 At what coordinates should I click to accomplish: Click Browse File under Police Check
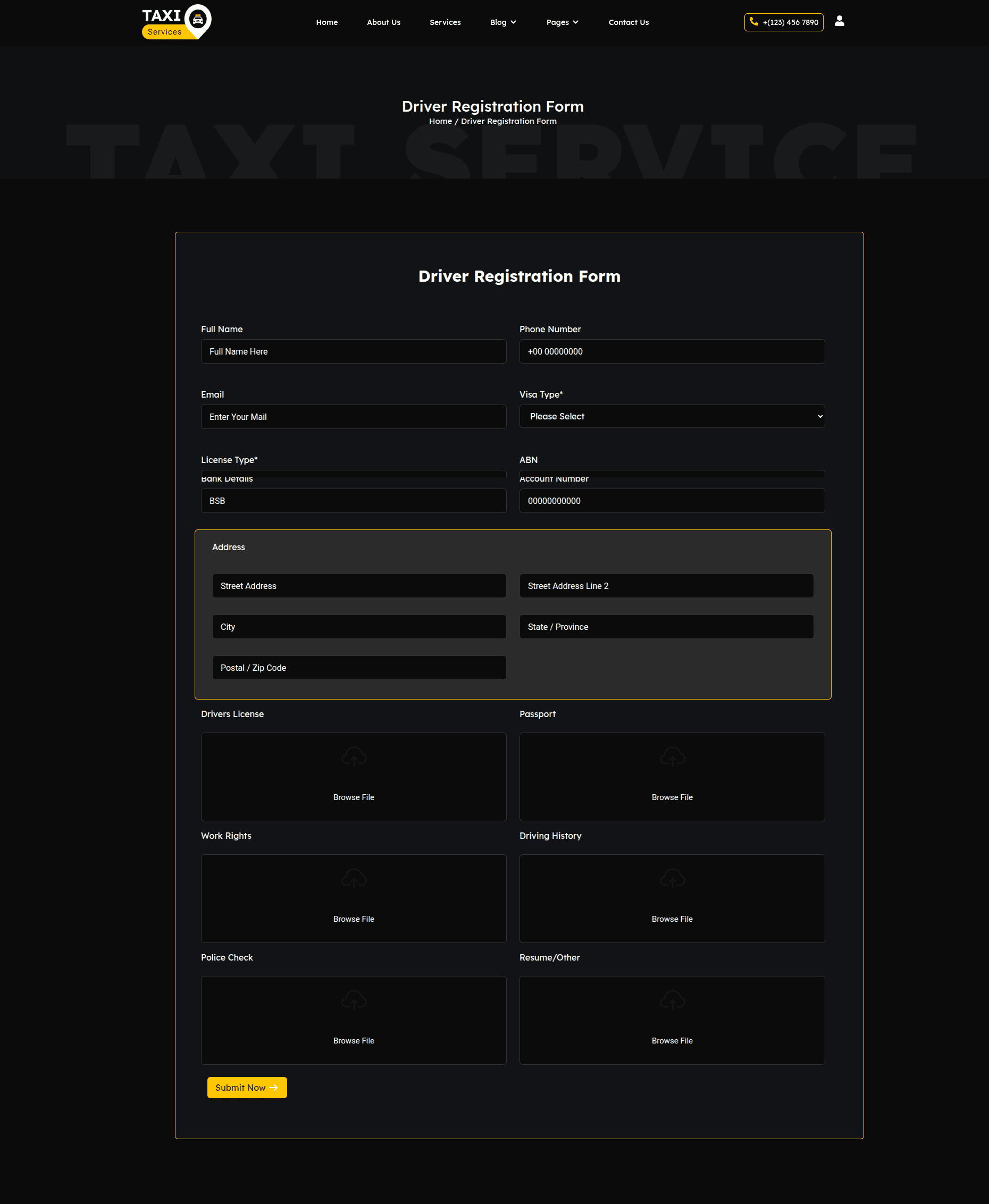pyautogui.click(x=354, y=1041)
